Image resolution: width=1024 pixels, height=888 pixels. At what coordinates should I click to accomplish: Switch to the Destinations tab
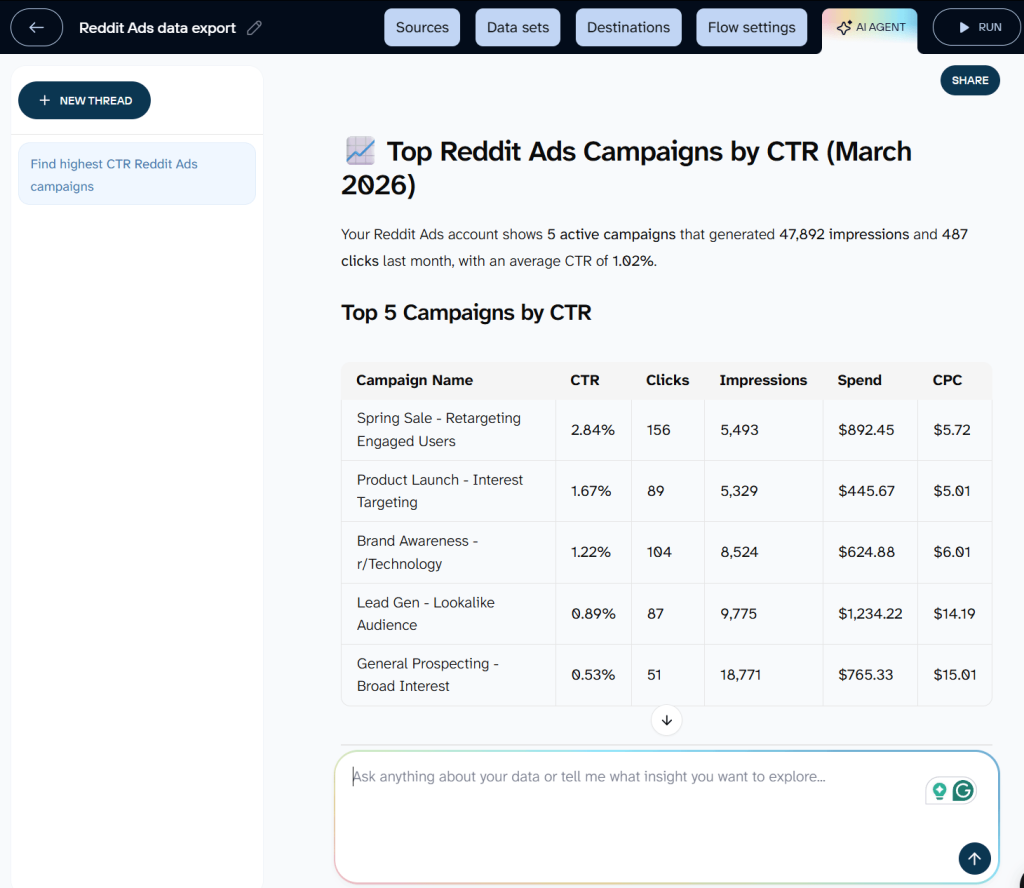click(x=628, y=27)
